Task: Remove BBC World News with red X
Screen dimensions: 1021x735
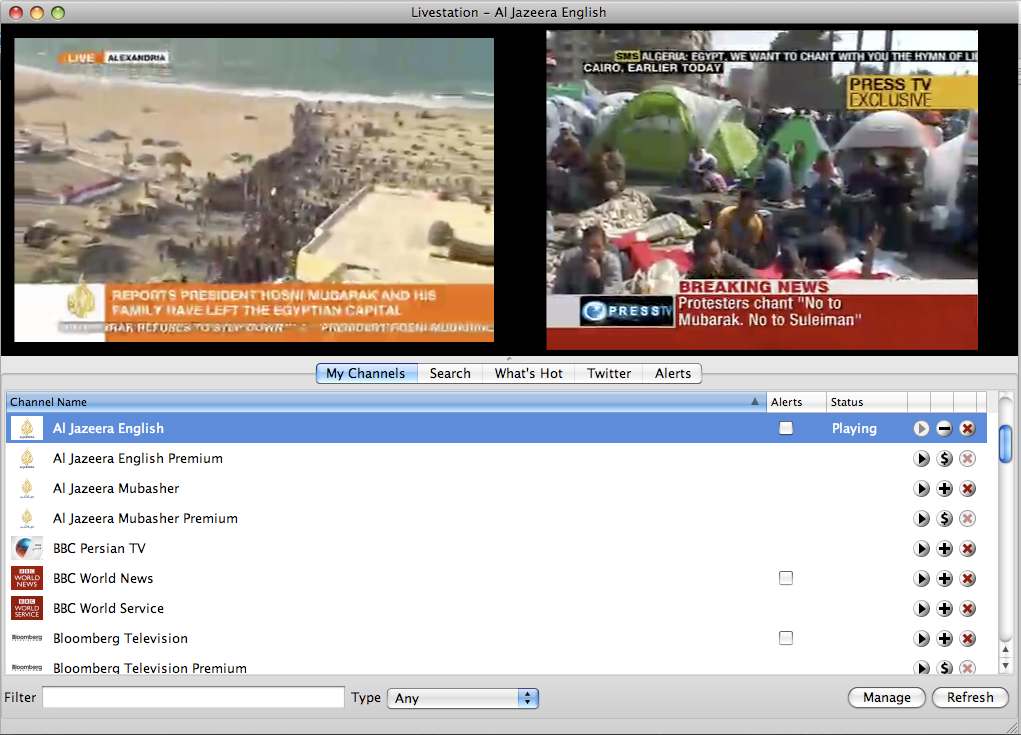Action: tap(968, 578)
